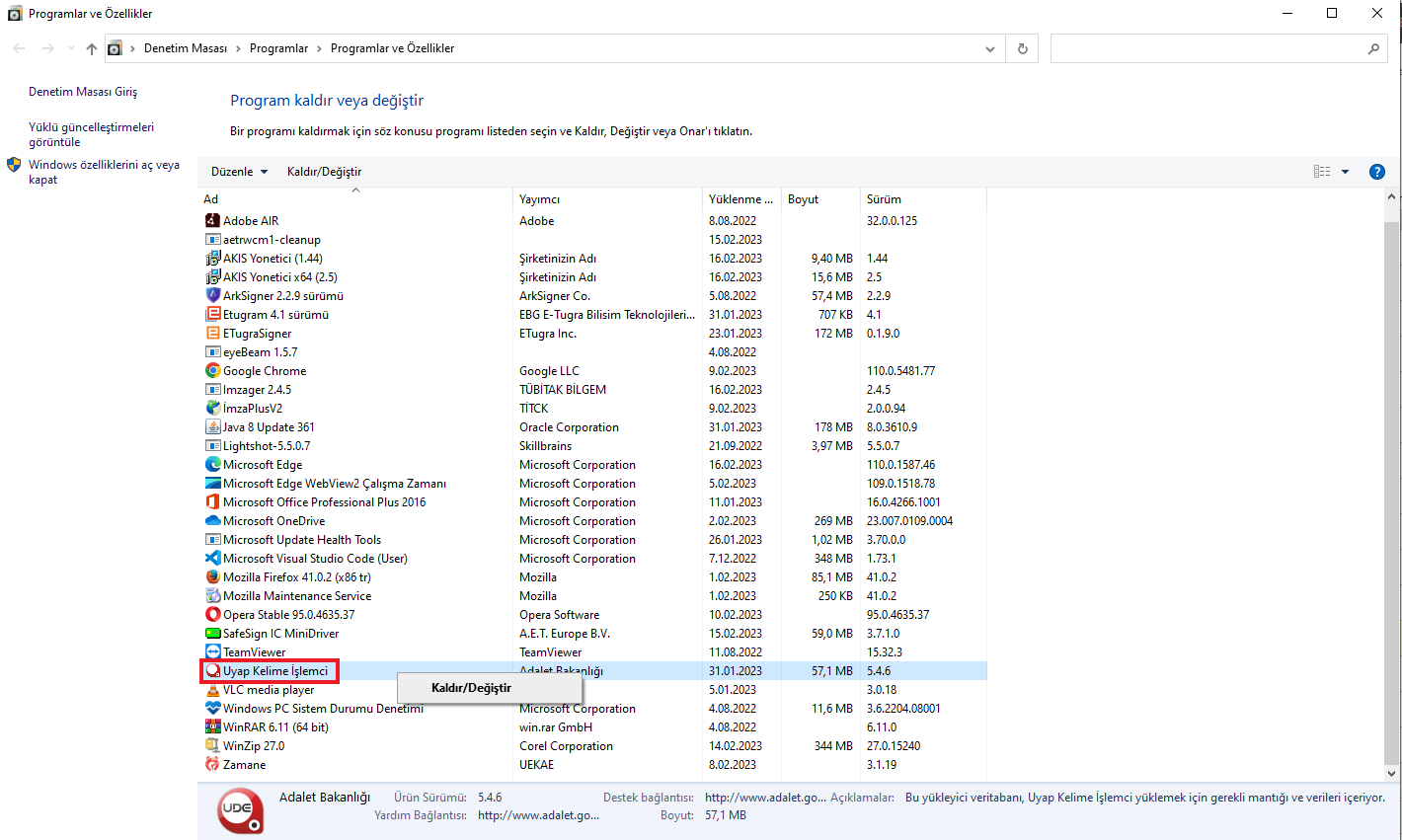This screenshot has width=1402, height=840.
Task: Click the İmzaPlusV2 program icon
Action: coord(212,409)
